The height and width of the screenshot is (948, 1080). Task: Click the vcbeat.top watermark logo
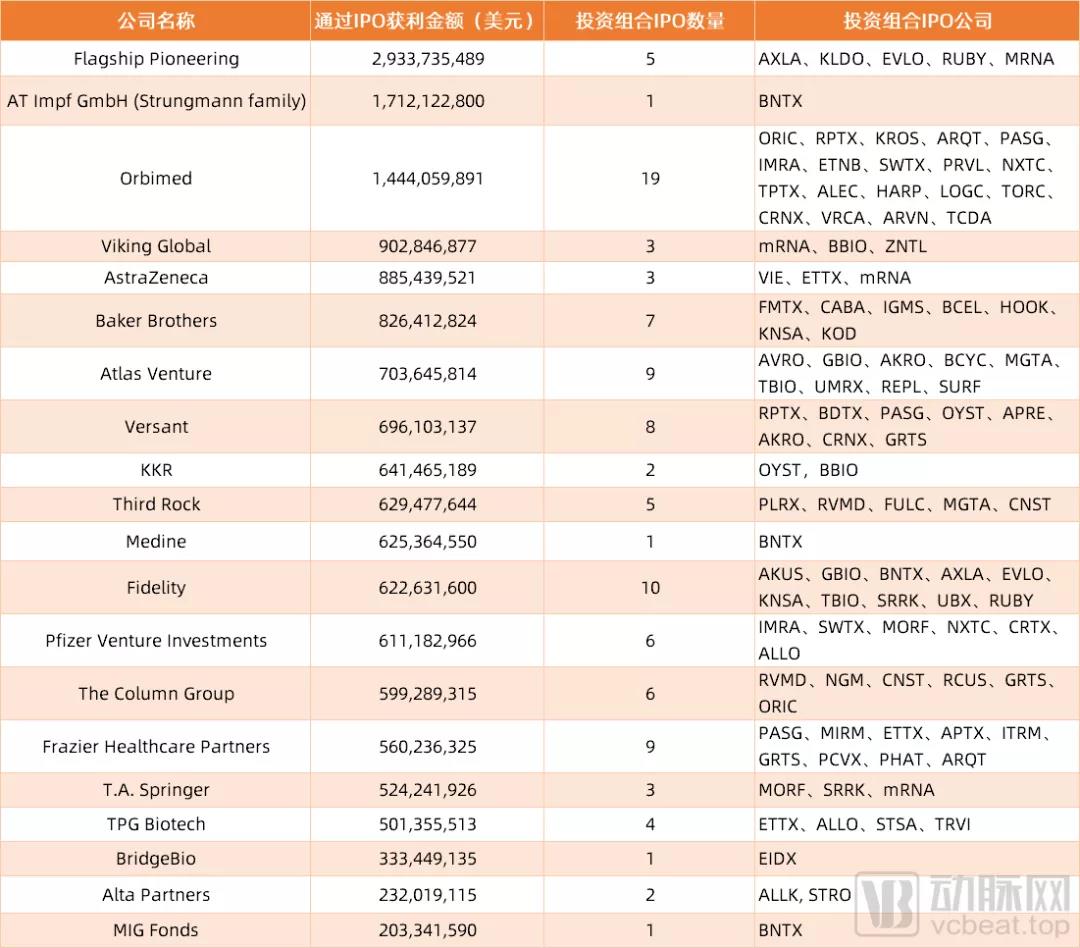(962, 905)
